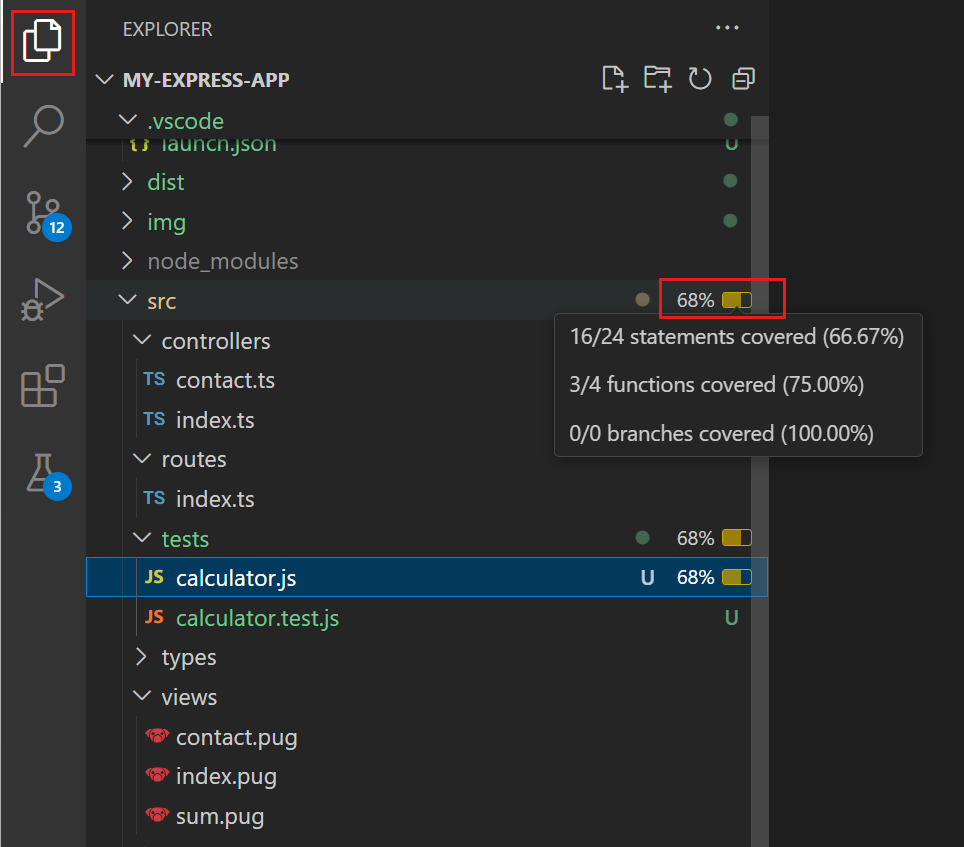Open the Extensions view icon
The width and height of the screenshot is (964, 847).
point(43,386)
